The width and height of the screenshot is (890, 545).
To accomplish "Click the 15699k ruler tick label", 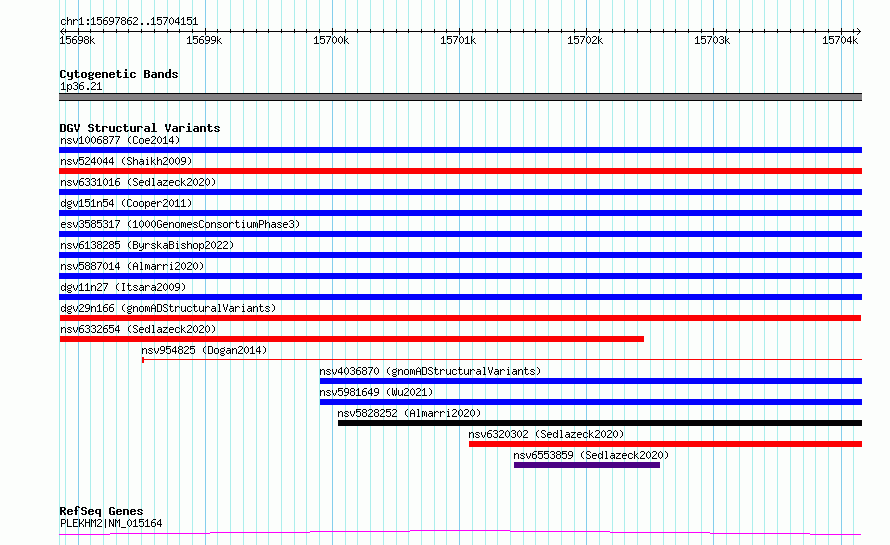I will pyautogui.click(x=204, y=40).
